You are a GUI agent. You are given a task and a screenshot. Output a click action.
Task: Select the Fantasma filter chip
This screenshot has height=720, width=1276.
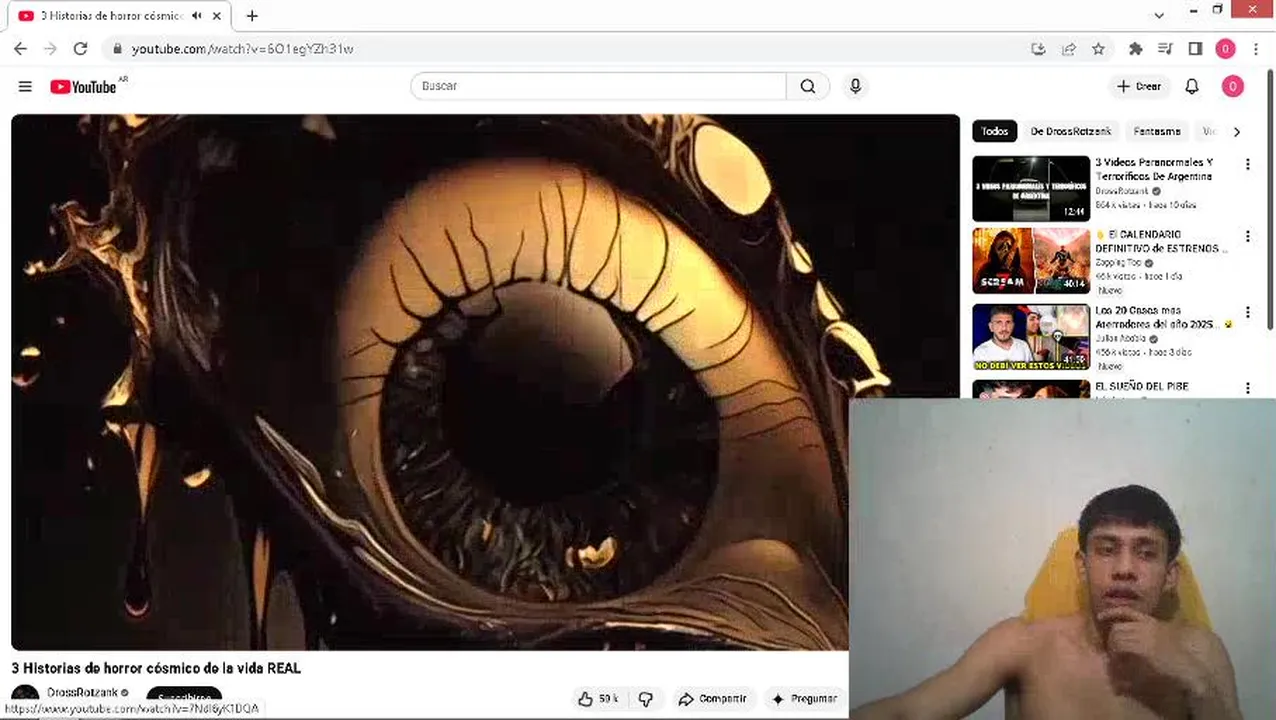coord(1157,131)
